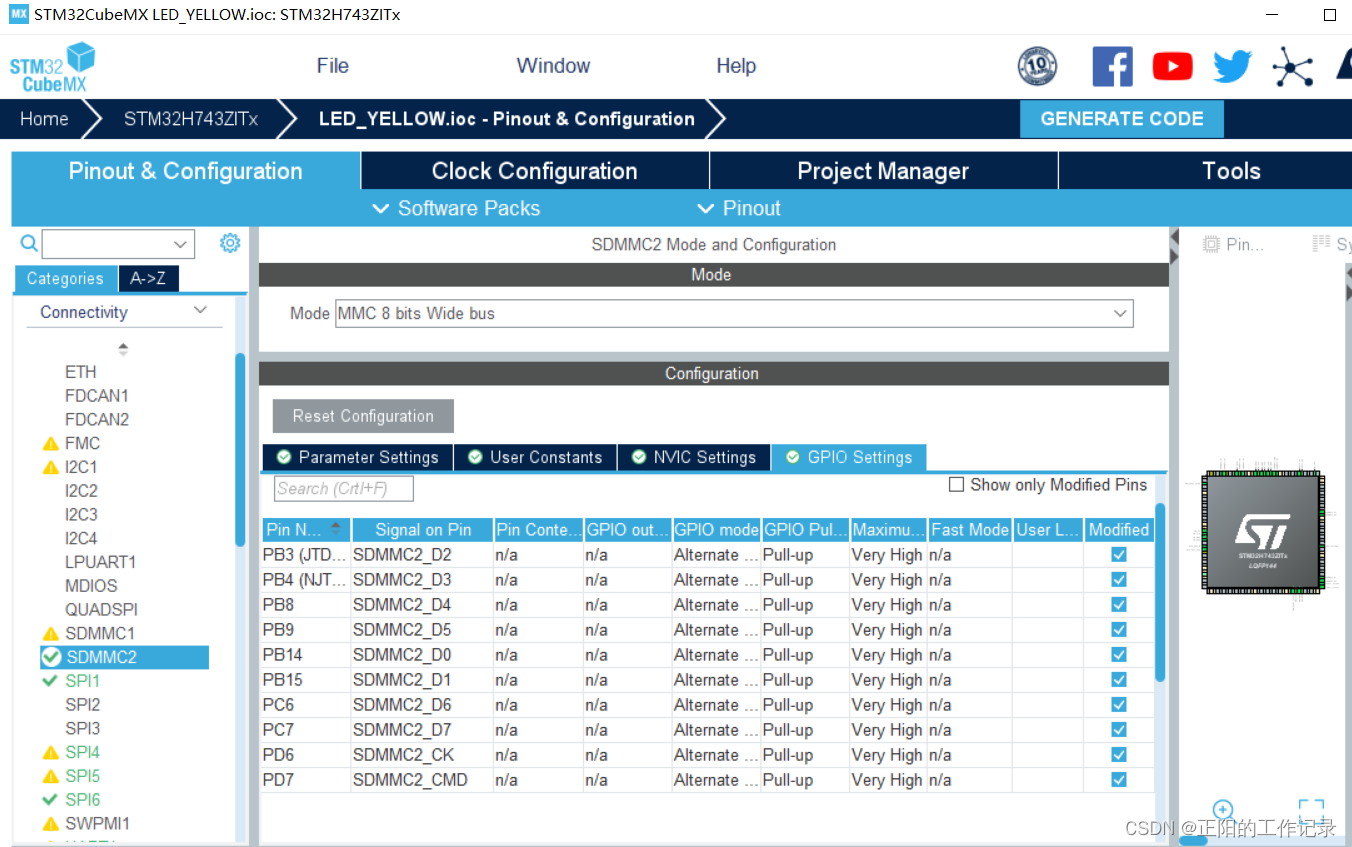The image size is (1352, 847).
Task: Click the categories list vertical scrollbar
Action: (240, 450)
